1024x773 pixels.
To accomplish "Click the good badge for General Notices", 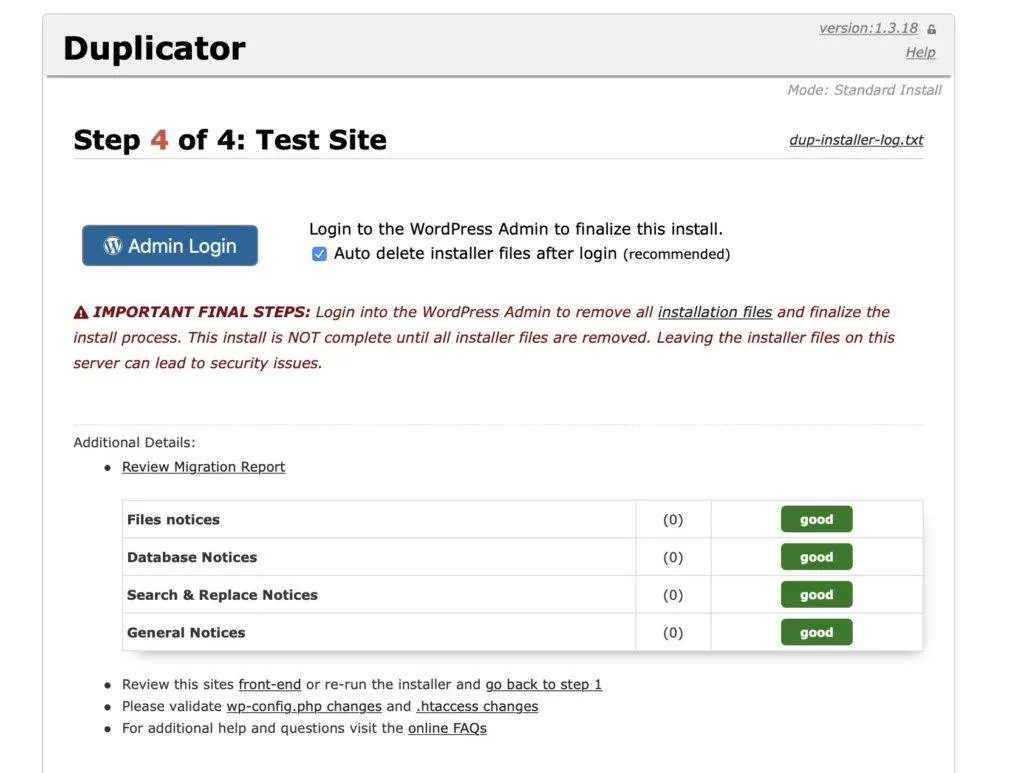I will (x=816, y=633).
